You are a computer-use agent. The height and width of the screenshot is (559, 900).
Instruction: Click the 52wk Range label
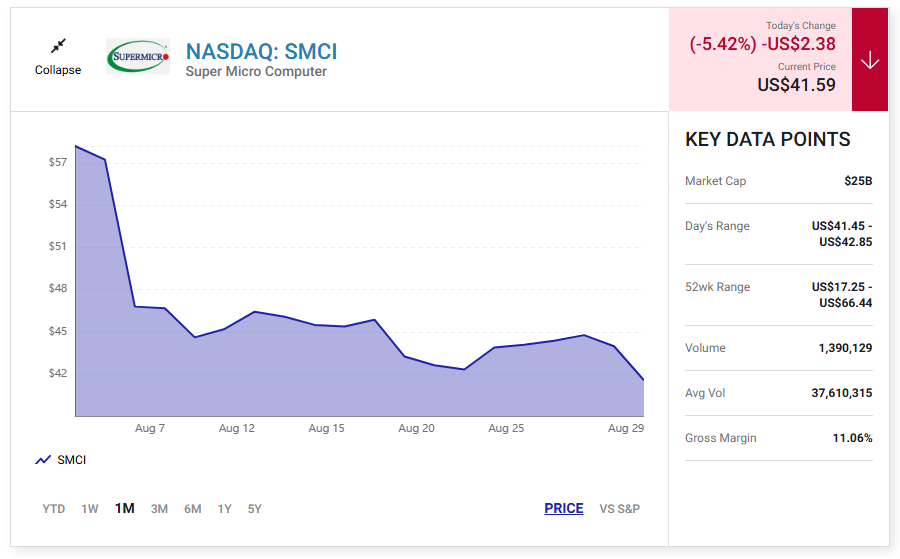click(x=717, y=287)
